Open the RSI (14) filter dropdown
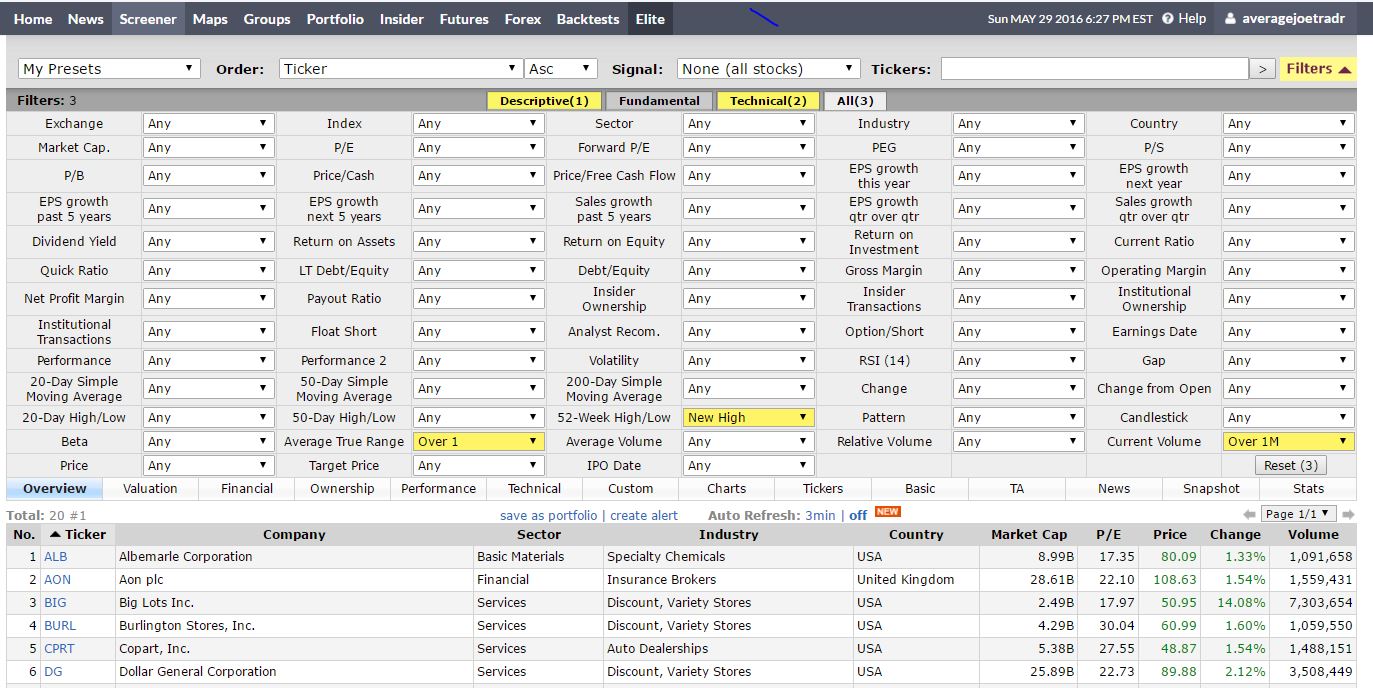The height and width of the screenshot is (688, 1373). tap(1018, 361)
